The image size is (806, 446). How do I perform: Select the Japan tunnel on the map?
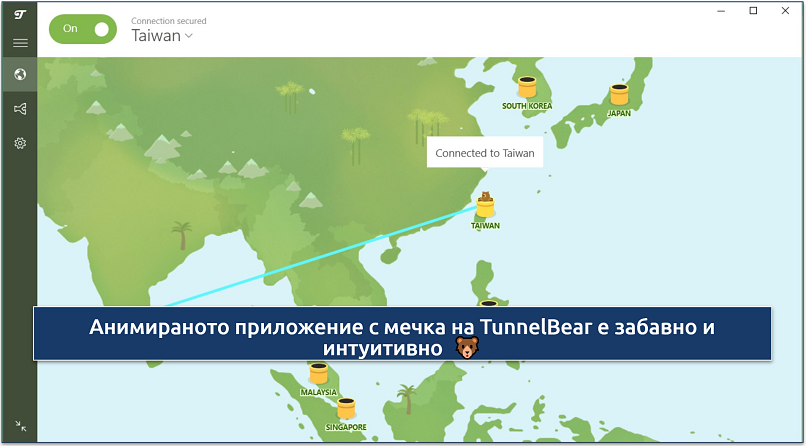(x=619, y=95)
